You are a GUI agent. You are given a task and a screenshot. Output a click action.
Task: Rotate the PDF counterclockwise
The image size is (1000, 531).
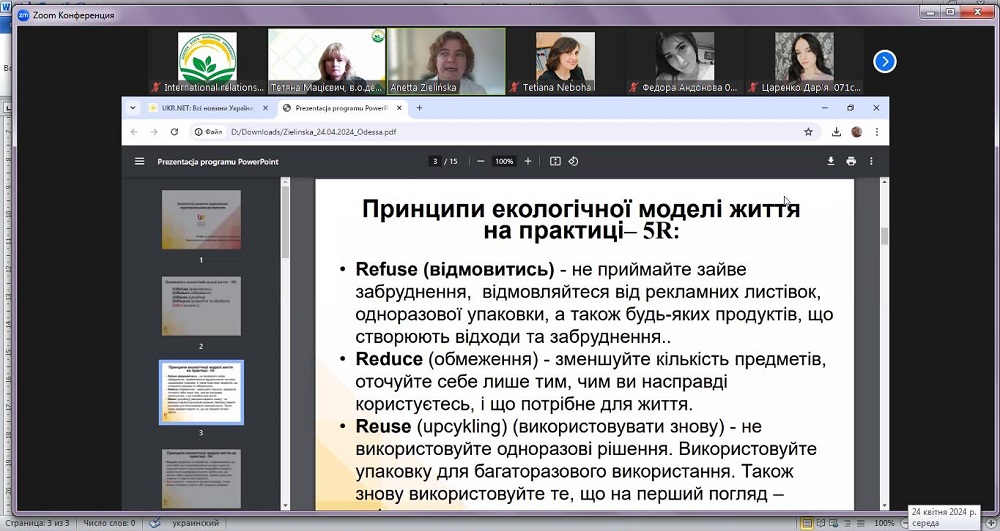573,161
